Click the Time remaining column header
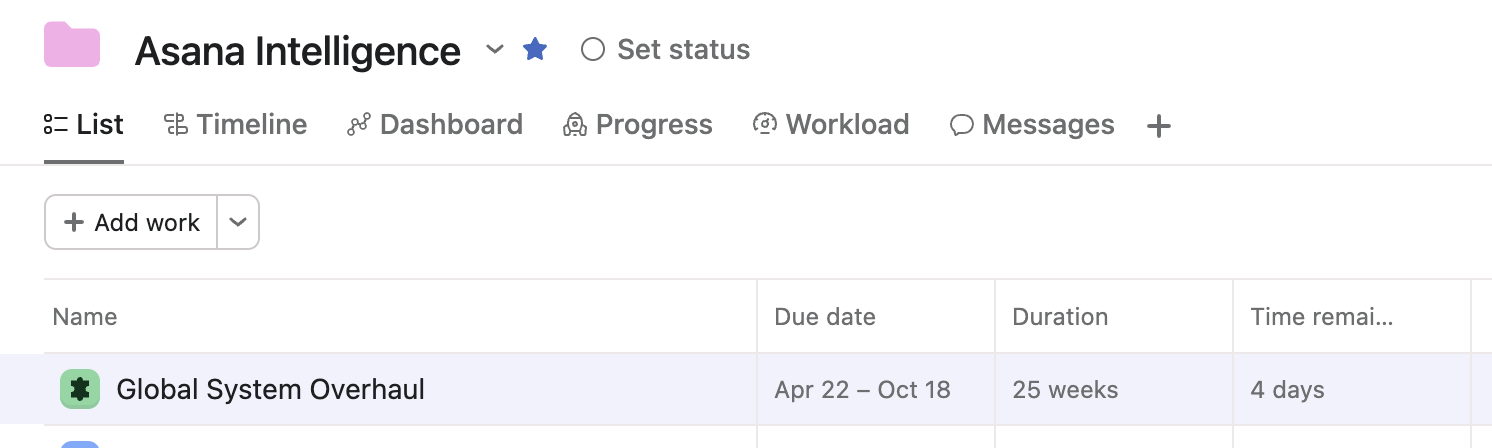Viewport: 1492px width, 448px height. point(1321,317)
